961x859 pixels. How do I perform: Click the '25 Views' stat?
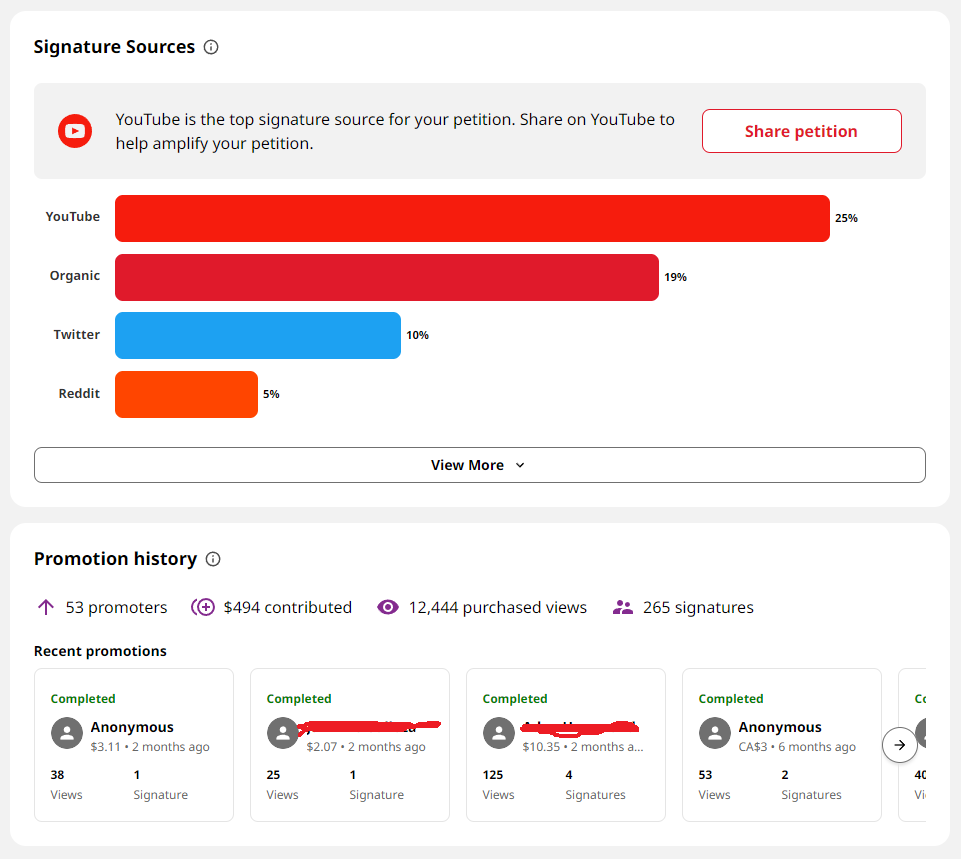point(282,785)
